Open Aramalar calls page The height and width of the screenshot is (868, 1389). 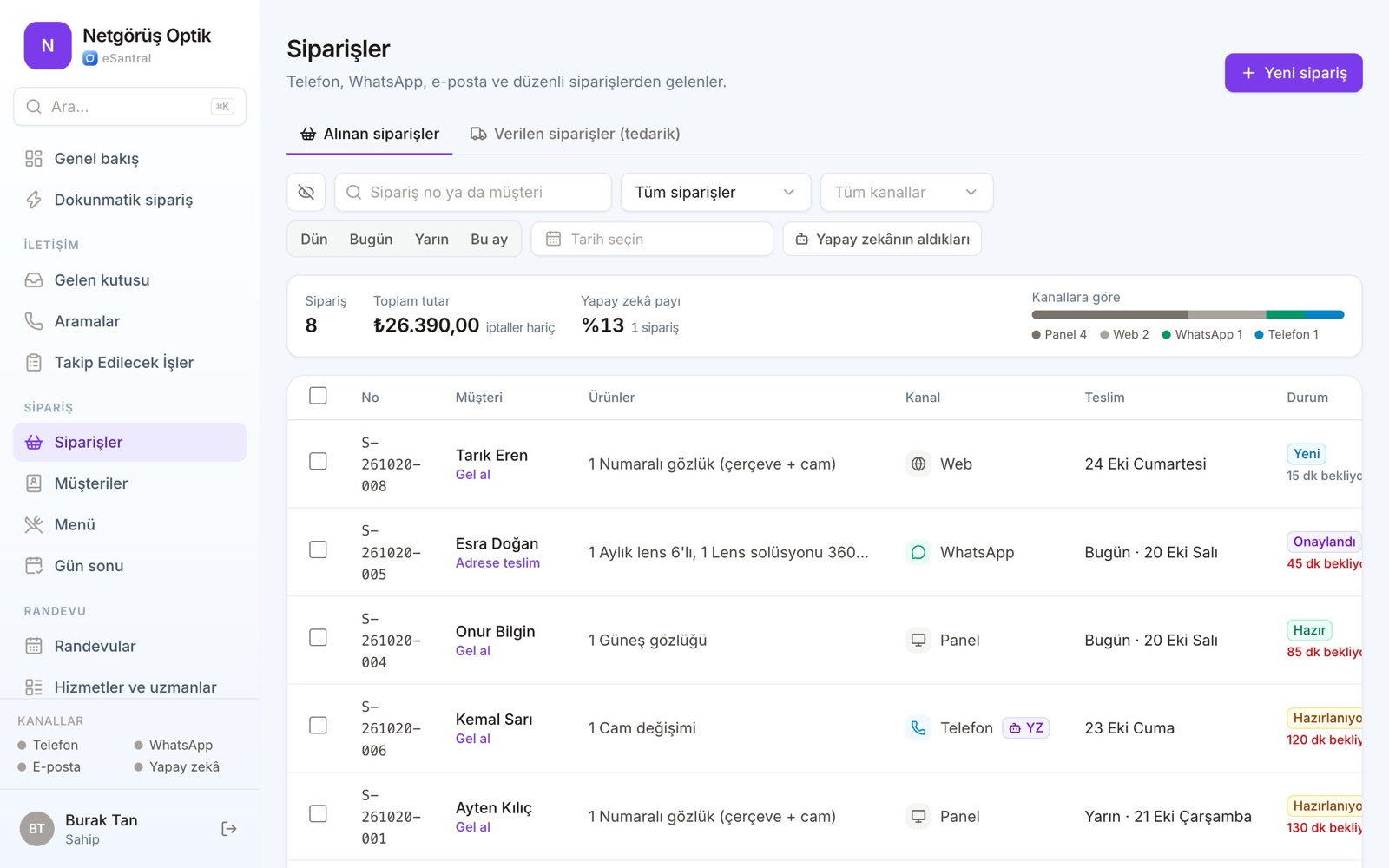129,321
